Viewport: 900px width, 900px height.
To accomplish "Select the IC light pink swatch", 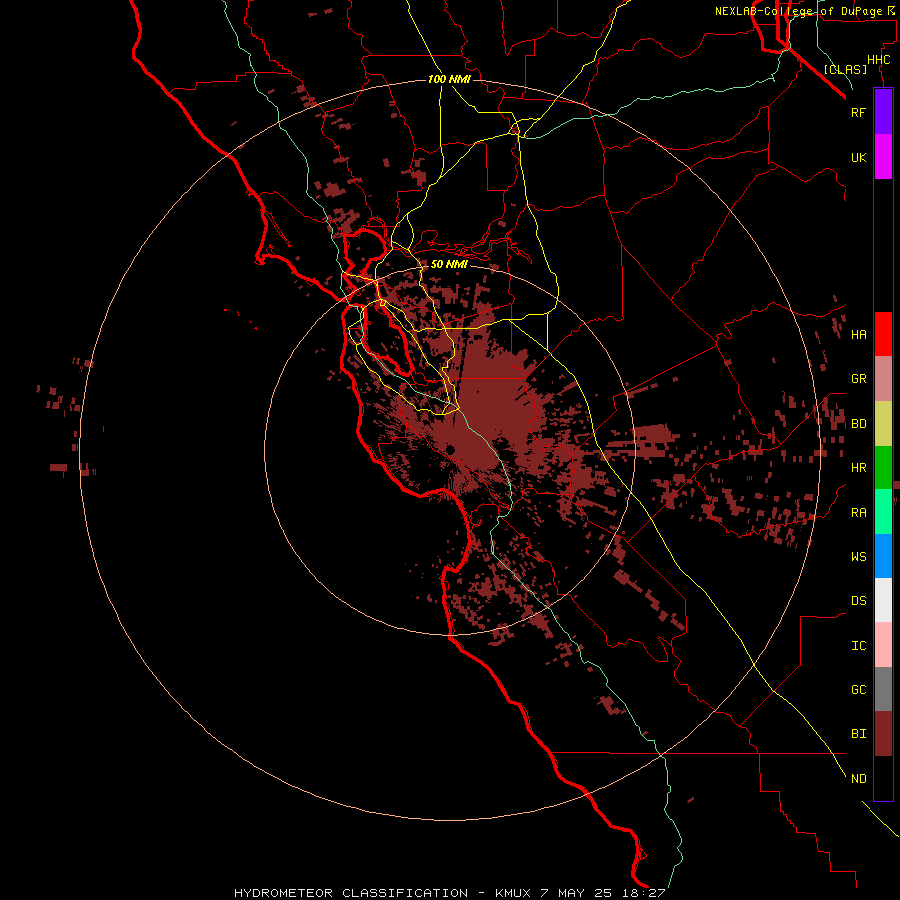I will tap(883, 645).
